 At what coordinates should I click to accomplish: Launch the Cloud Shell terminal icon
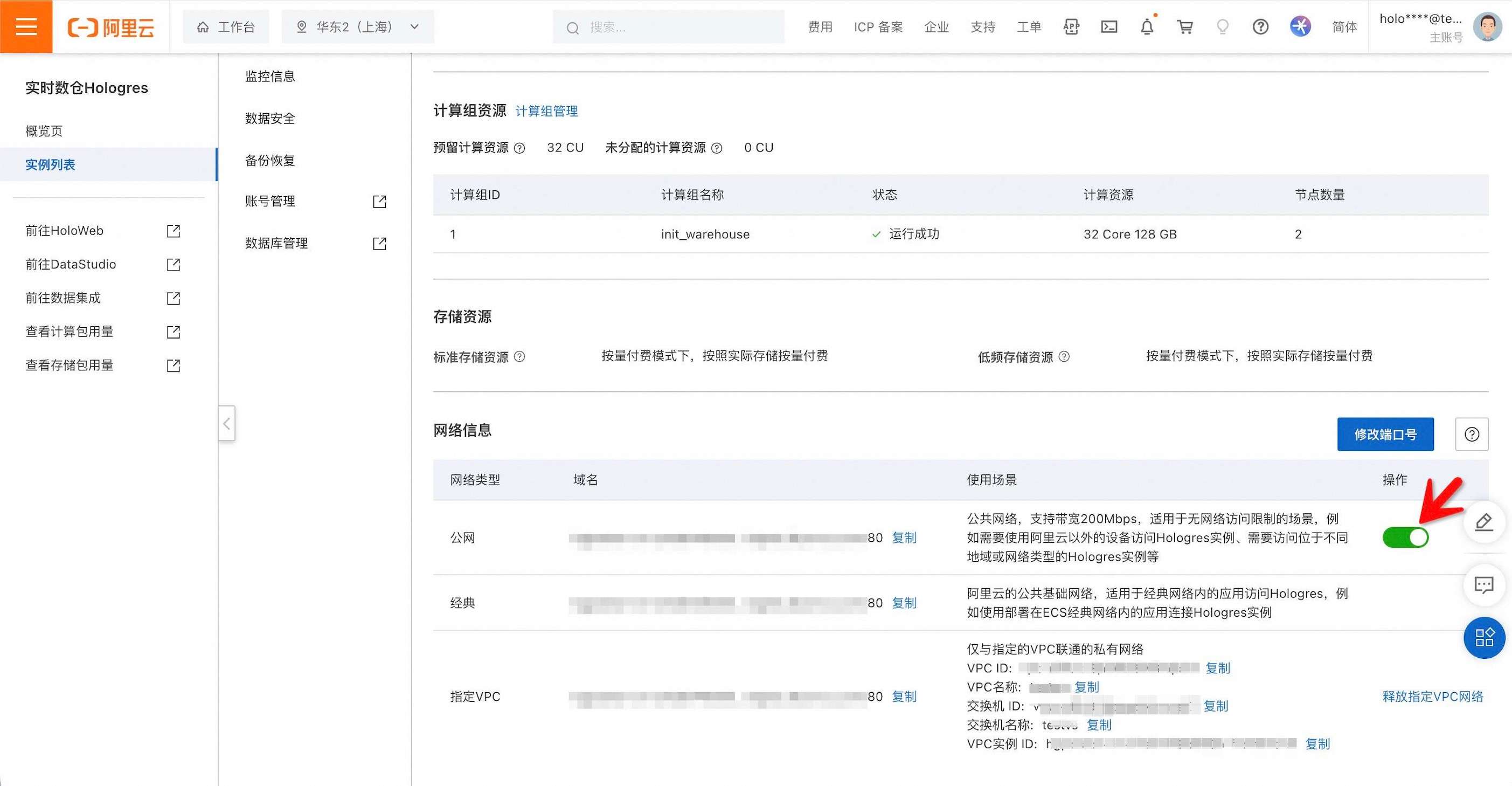[1109, 27]
